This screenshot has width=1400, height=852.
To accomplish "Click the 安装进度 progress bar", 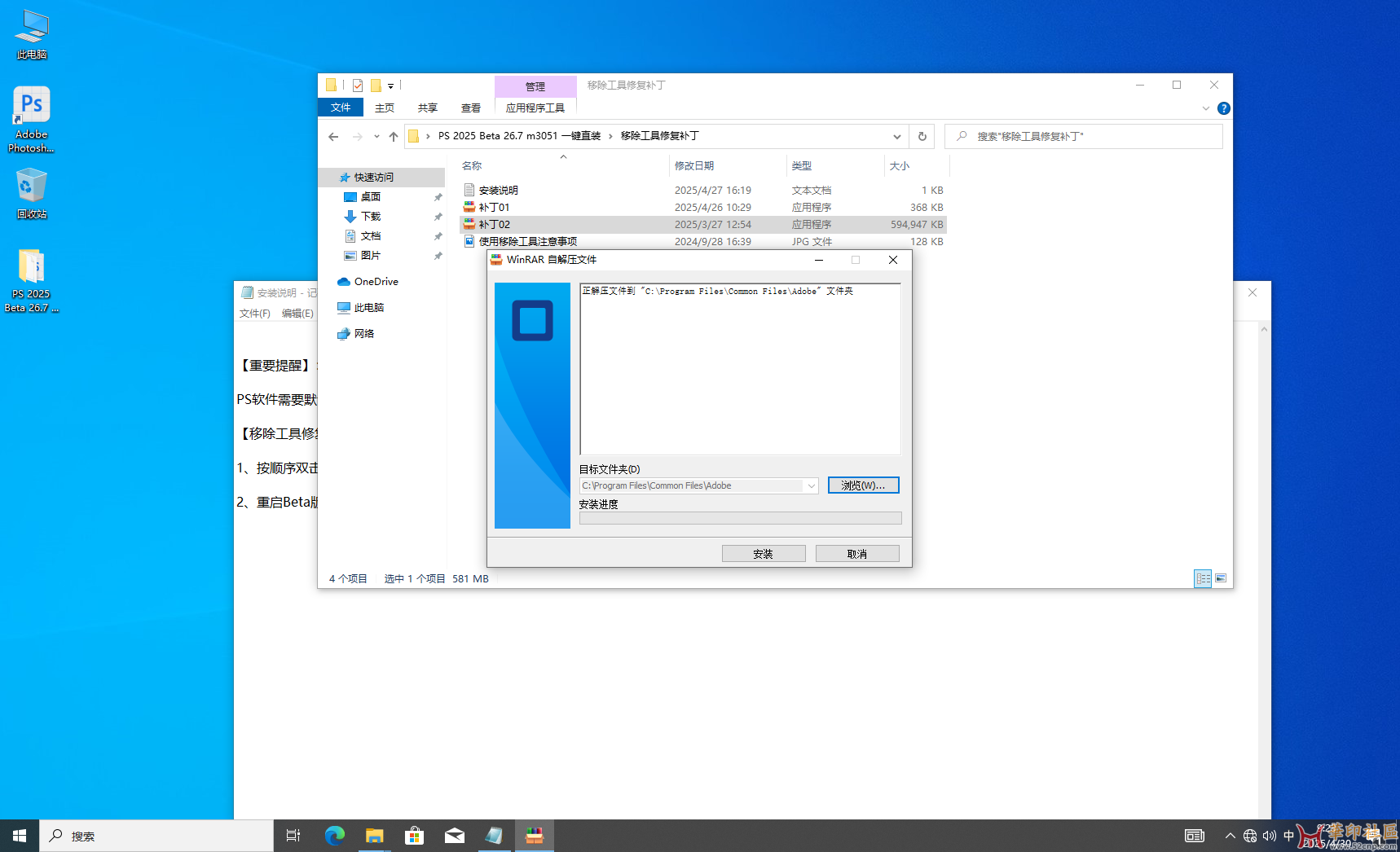I will pyautogui.click(x=741, y=518).
